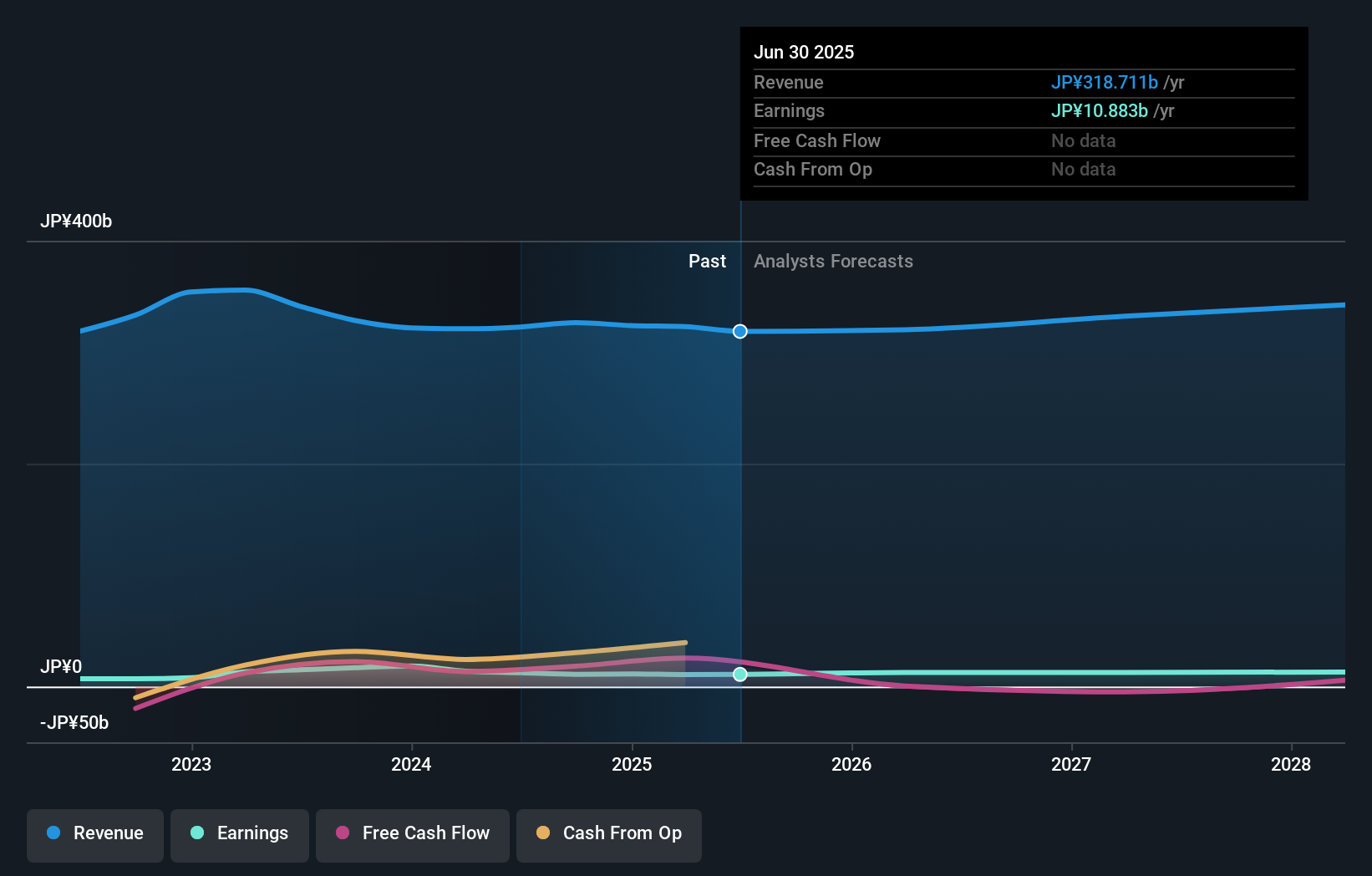Click the JP¥10.883b earnings value in tooltip
Screen dimensions: 1372x876
click(x=1100, y=110)
